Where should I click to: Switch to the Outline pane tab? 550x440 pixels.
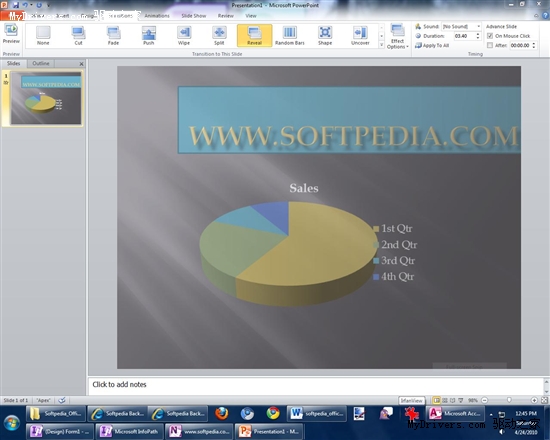tap(41, 64)
